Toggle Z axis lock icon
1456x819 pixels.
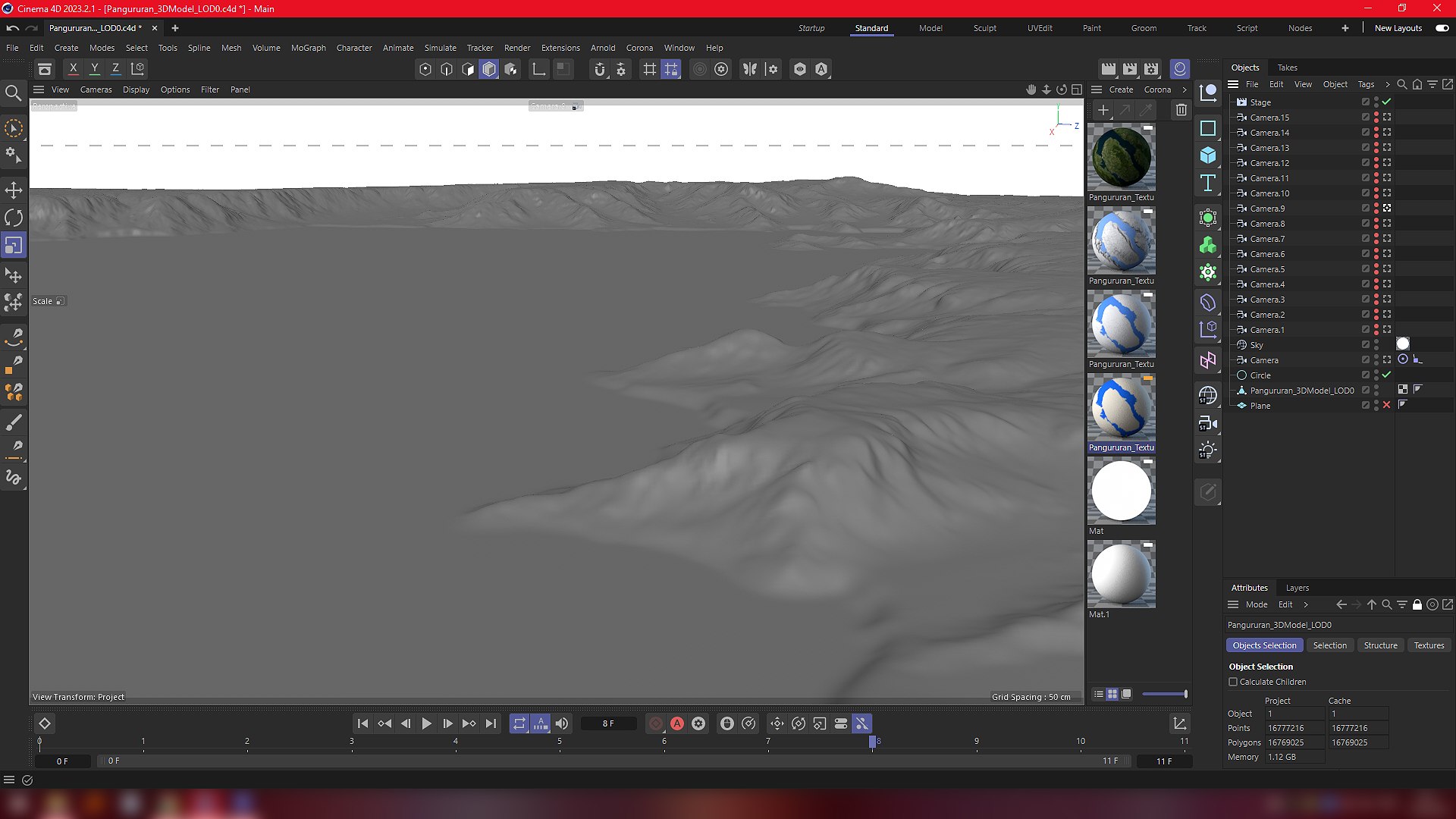(116, 69)
